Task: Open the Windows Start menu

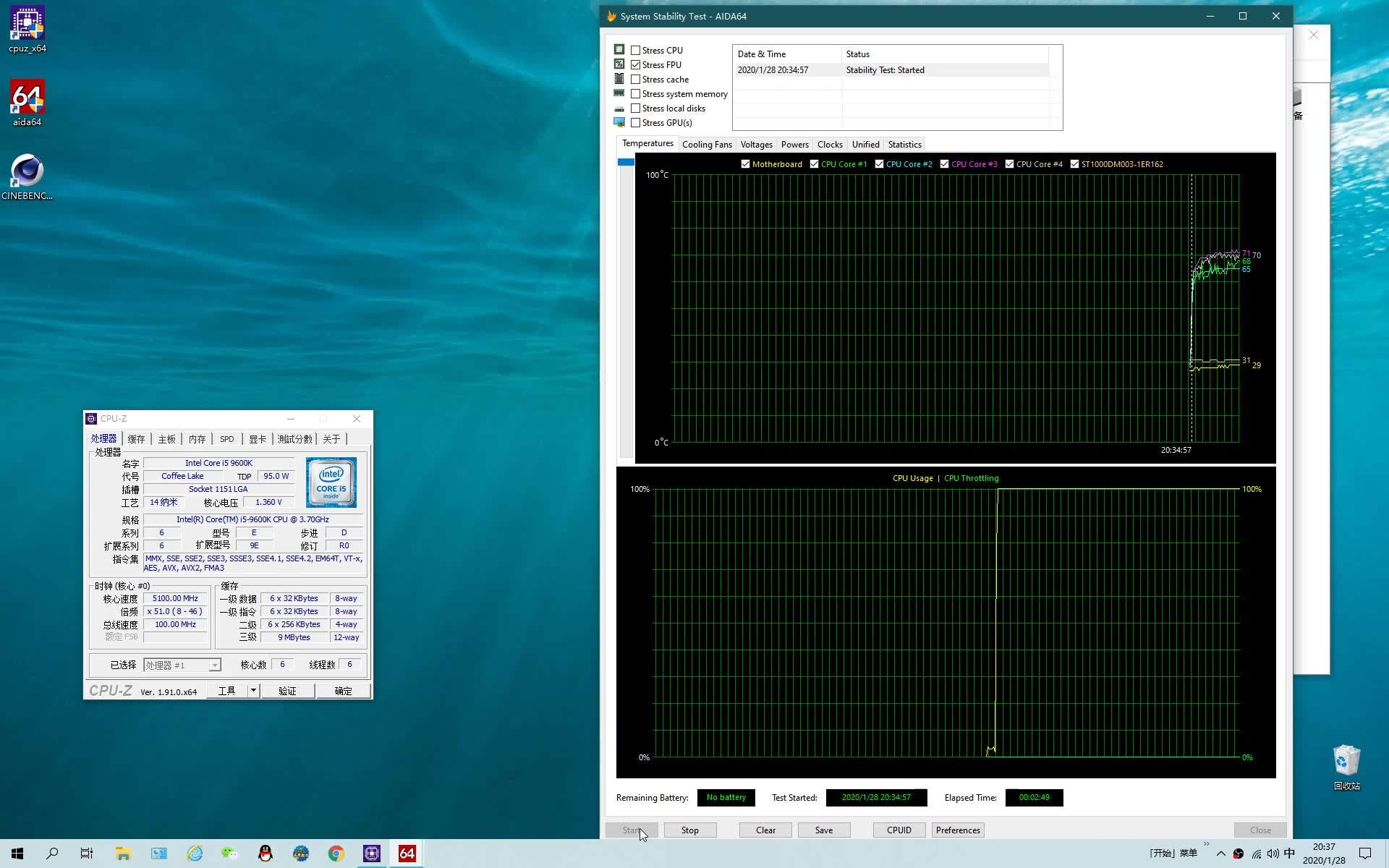Action: point(17,854)
